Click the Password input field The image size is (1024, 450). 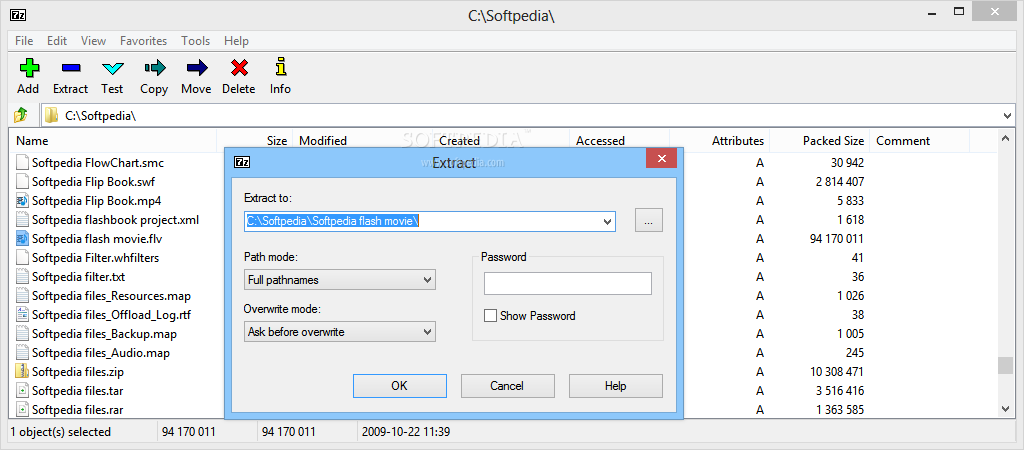coord(568,283)
